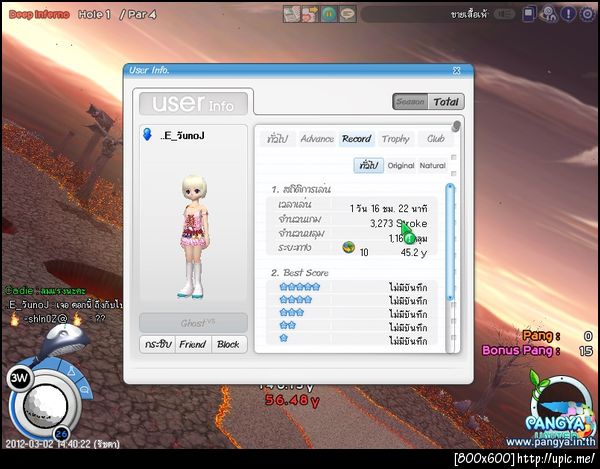Click the globe icon in ระยะทาง row

click(x=348, y=248)
